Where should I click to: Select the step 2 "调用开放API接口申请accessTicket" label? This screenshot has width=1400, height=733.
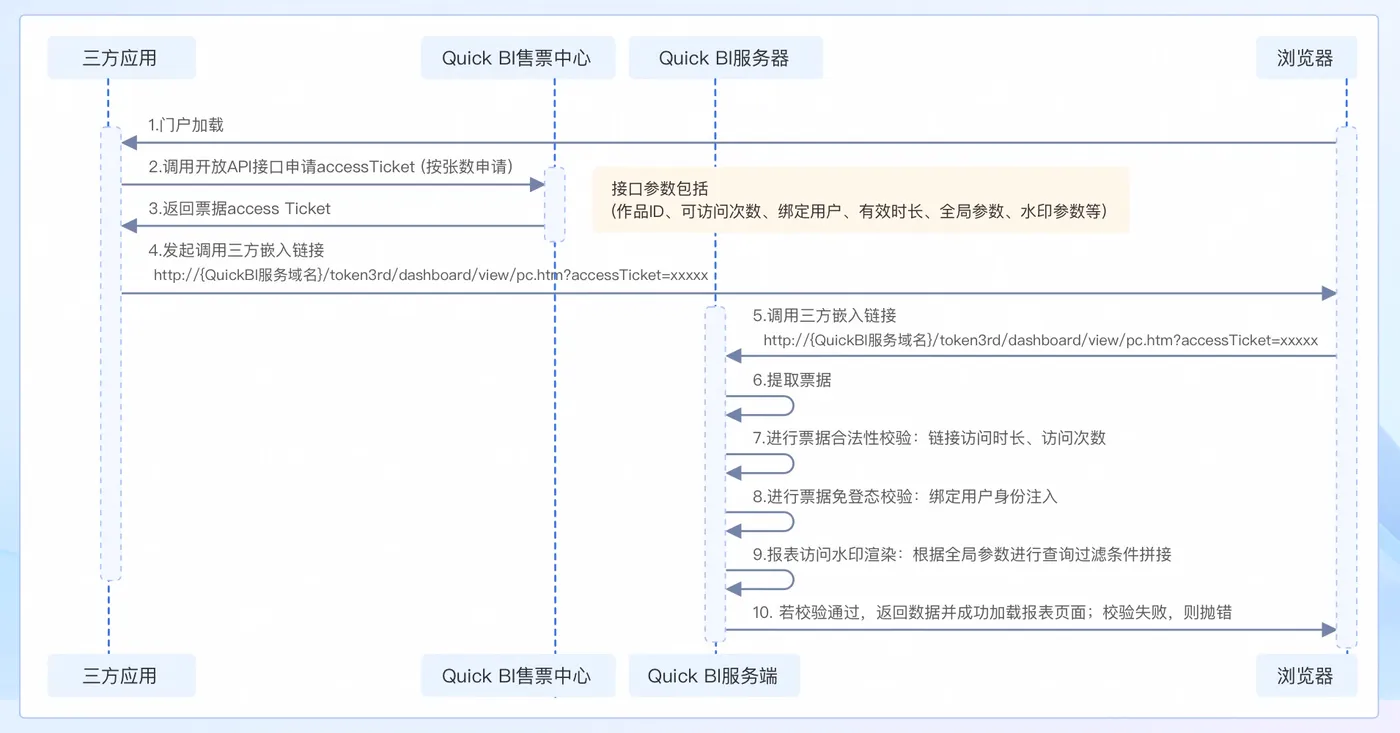[x=331, y=167]
